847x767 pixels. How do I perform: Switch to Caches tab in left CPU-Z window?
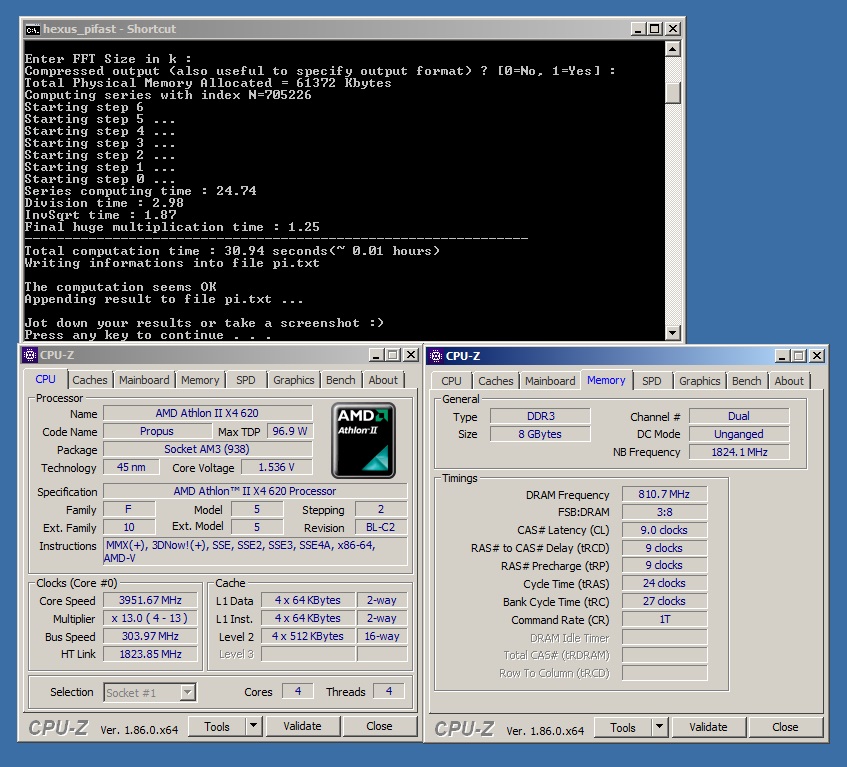click(90, 380)
